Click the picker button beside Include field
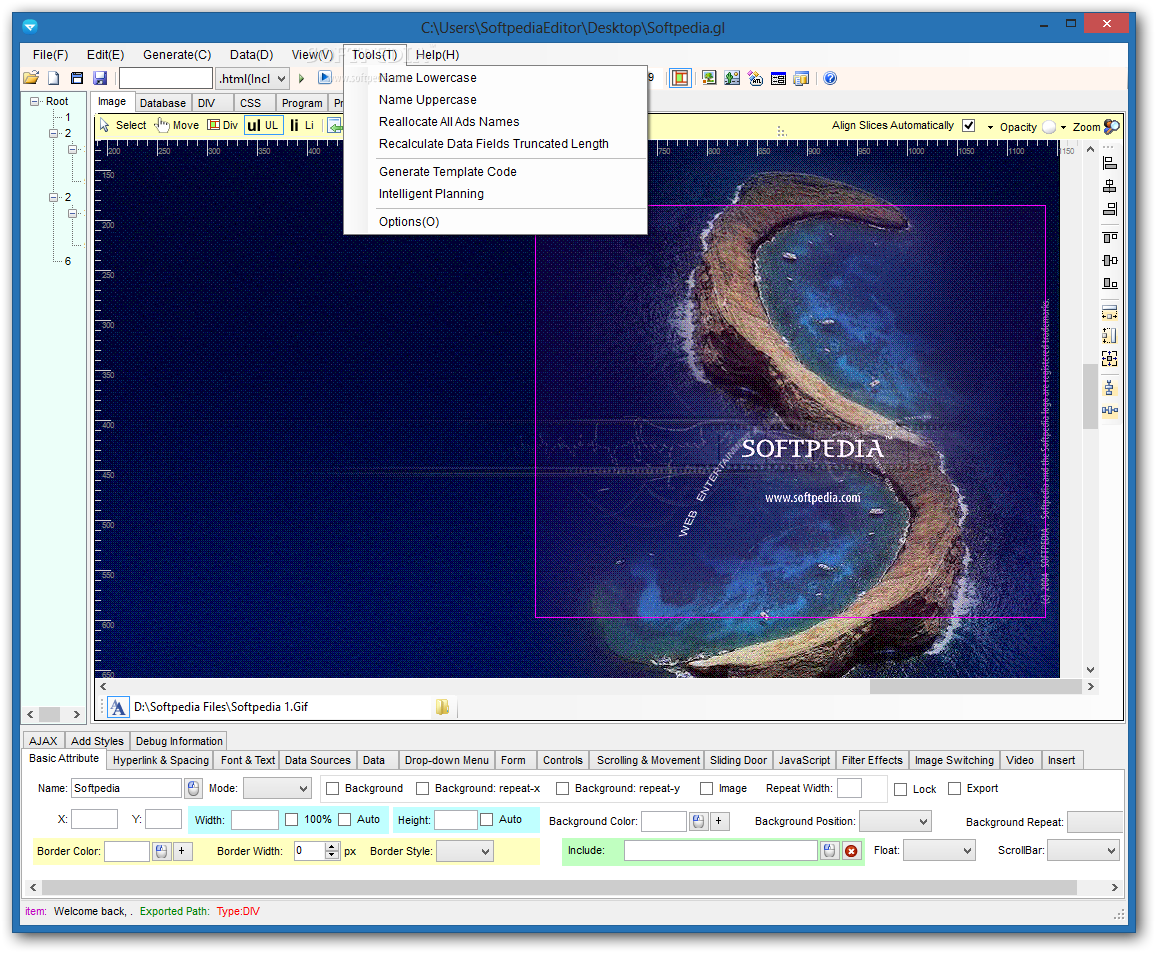This screenshot has width=1156, height=953. tap(829, 851)
